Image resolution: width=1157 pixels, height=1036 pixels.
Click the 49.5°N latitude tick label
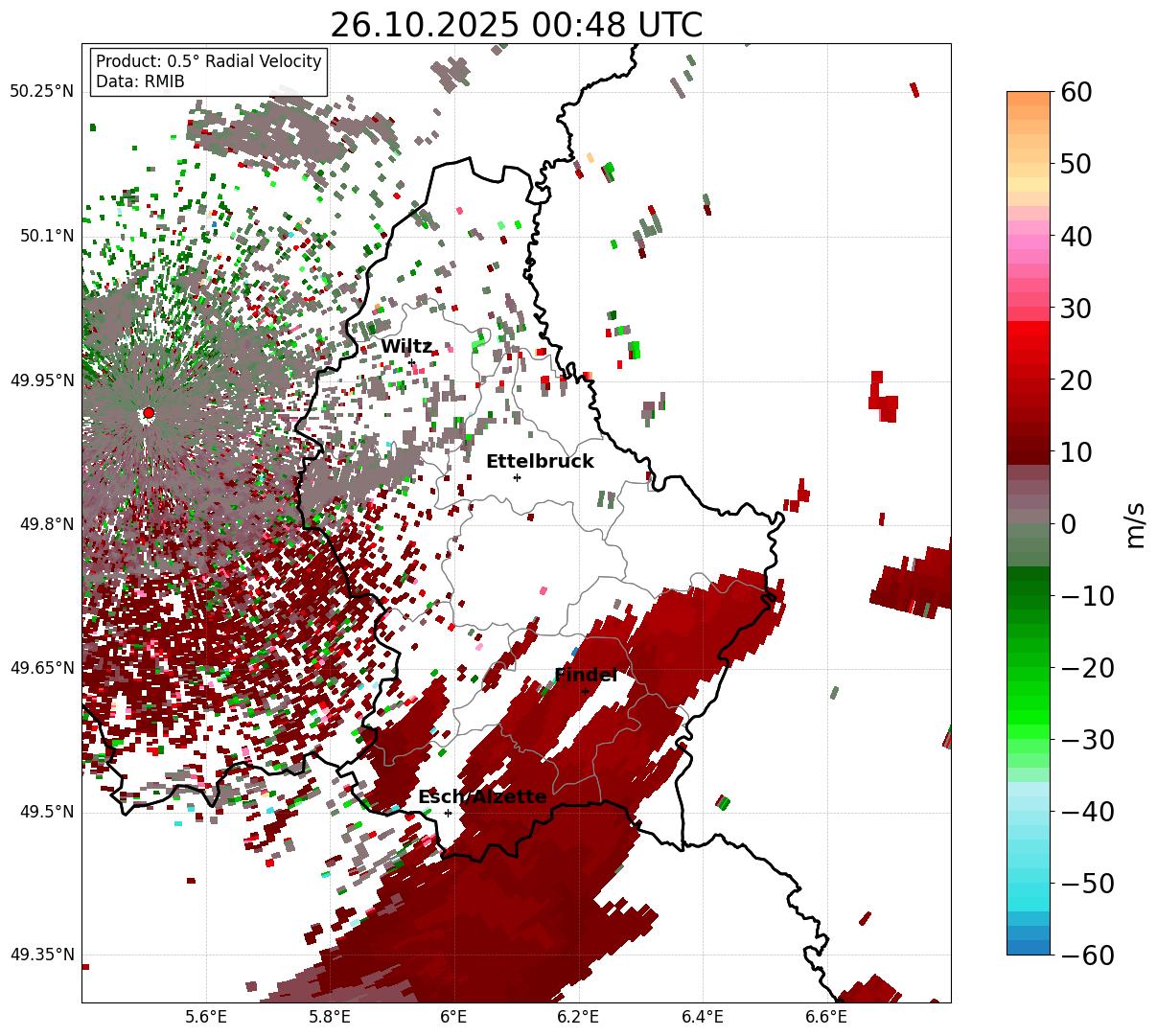tap(46, 812)
